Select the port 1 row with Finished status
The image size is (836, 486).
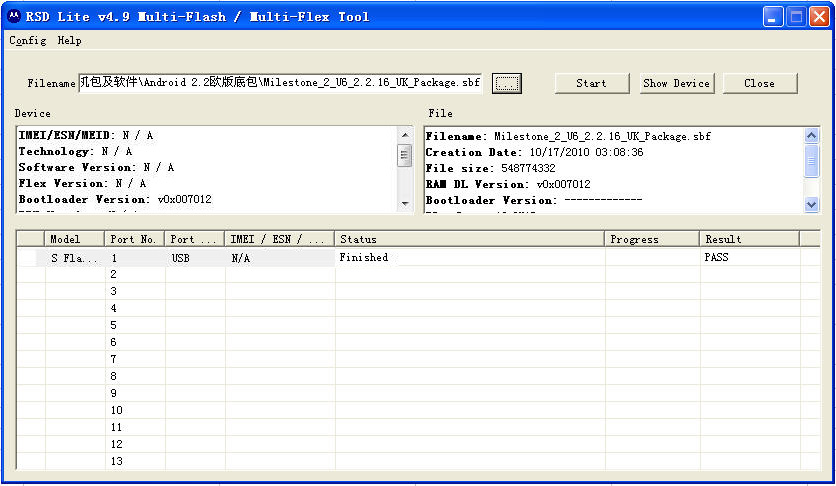(x=364, y=258)
